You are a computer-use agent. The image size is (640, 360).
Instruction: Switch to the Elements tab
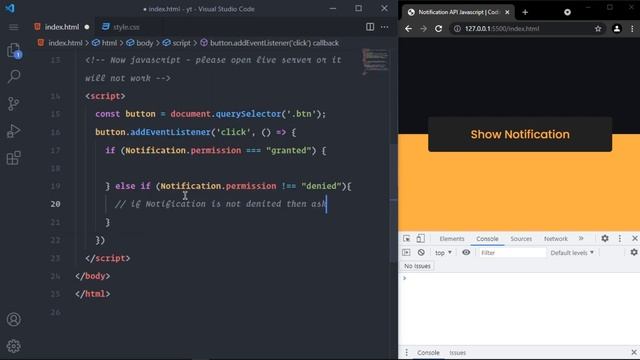point(452,239)
